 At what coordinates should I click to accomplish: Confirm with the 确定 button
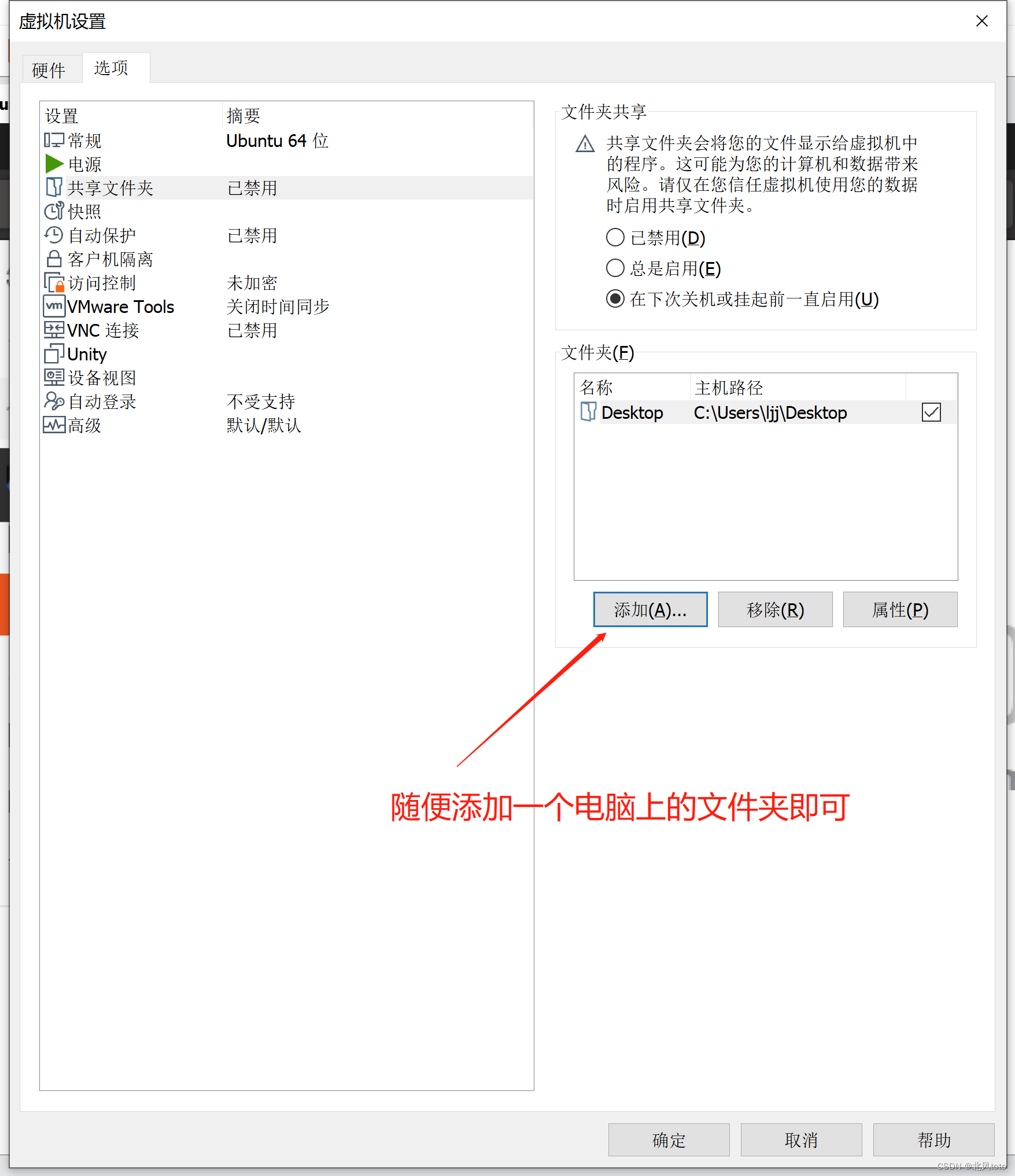pyautogui.click(x=669, y=1140)
